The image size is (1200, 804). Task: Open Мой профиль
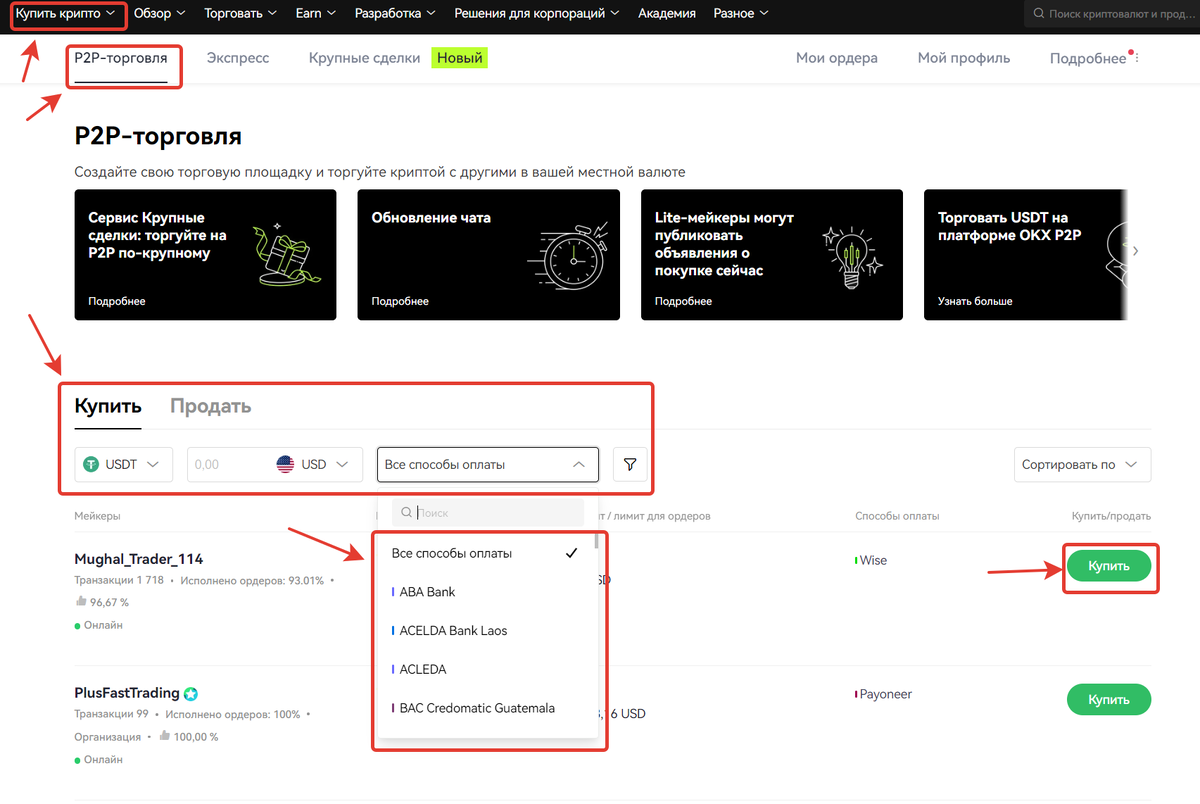point(964,58)
